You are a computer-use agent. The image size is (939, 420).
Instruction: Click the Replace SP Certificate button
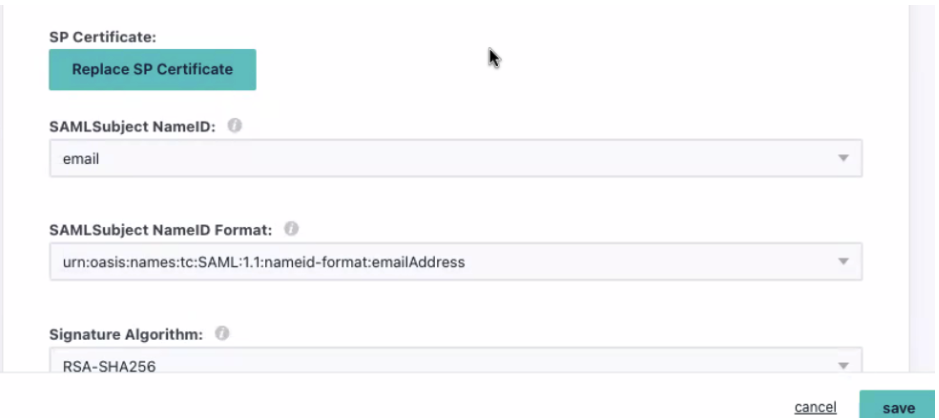152,70
